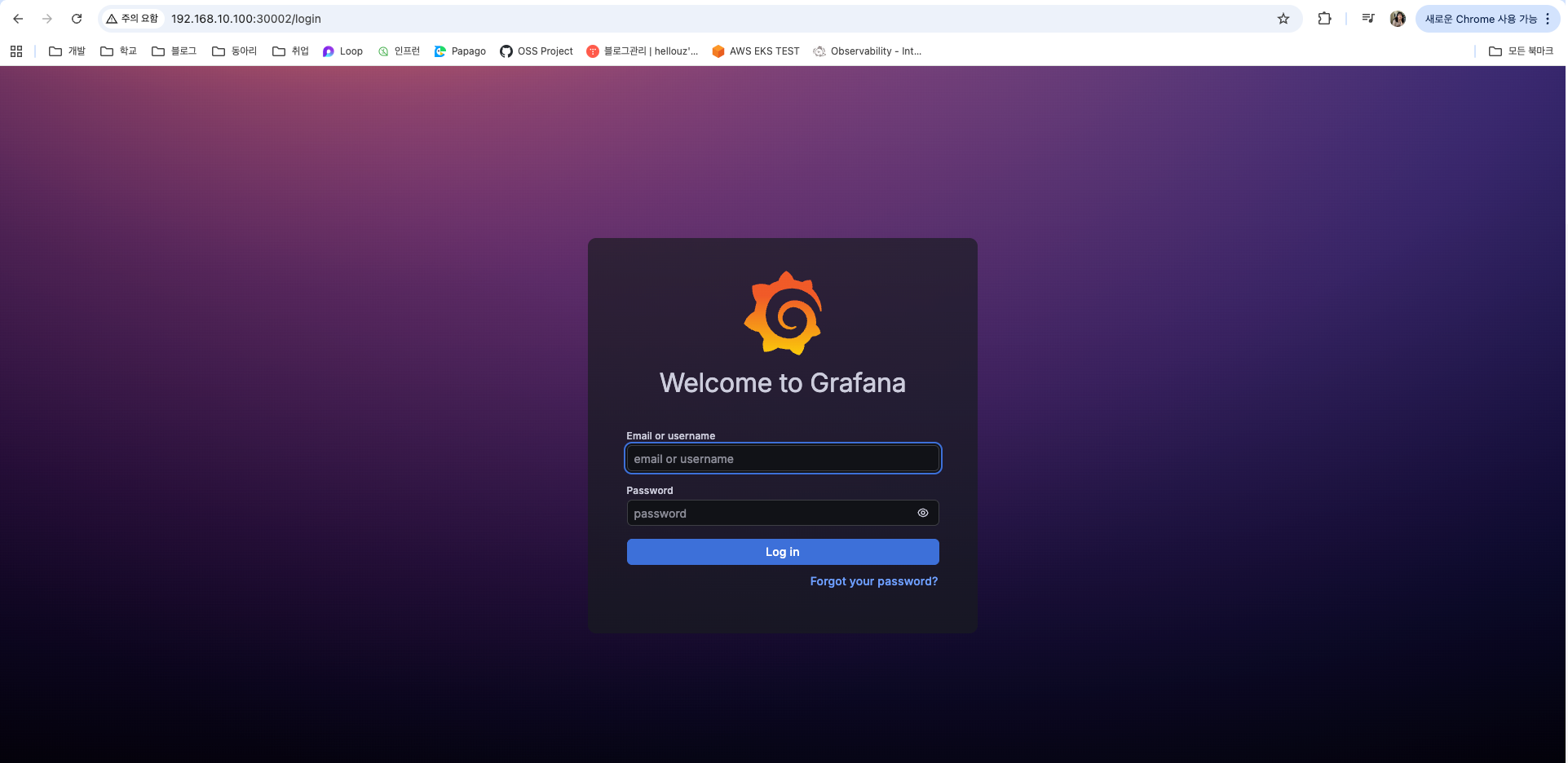Bookmark this page with the star icon
1568x763 pixels.
[1283, 19]
